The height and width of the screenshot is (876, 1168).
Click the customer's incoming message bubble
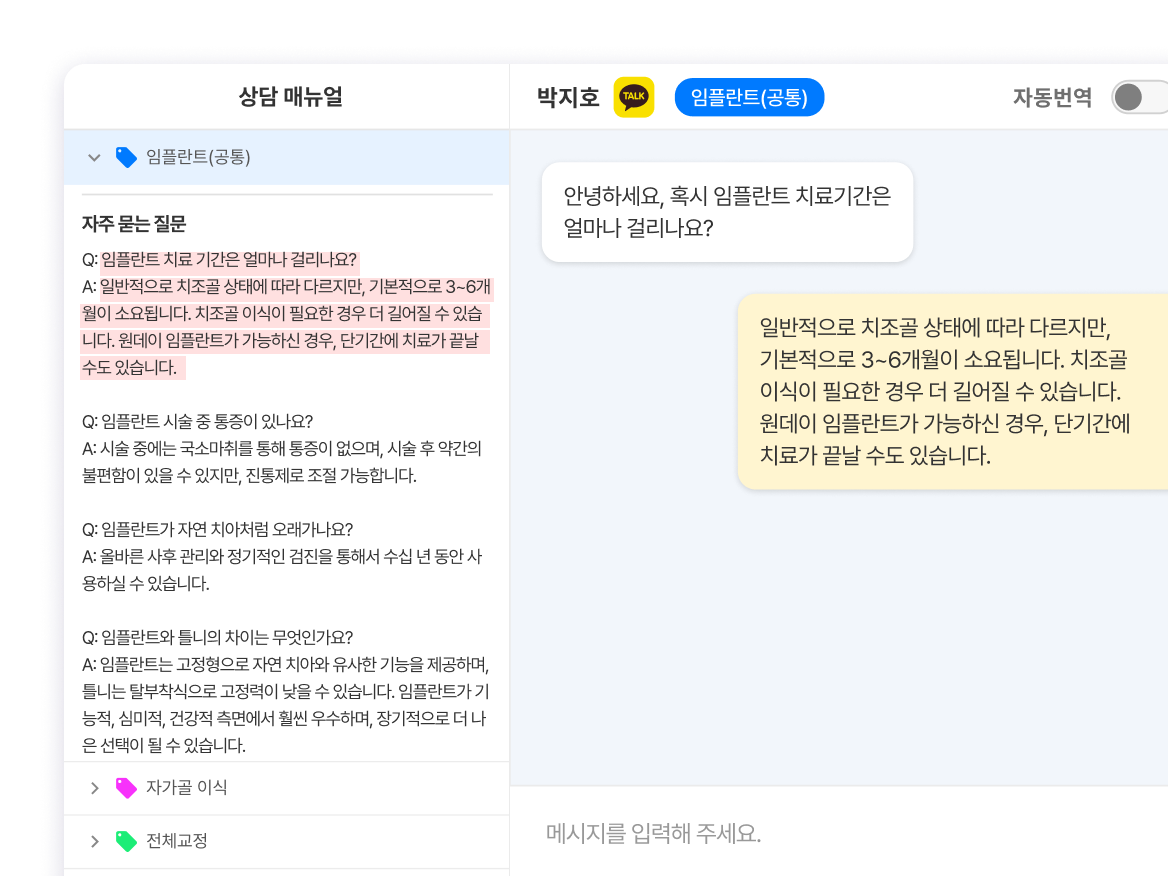click(726, 212)
